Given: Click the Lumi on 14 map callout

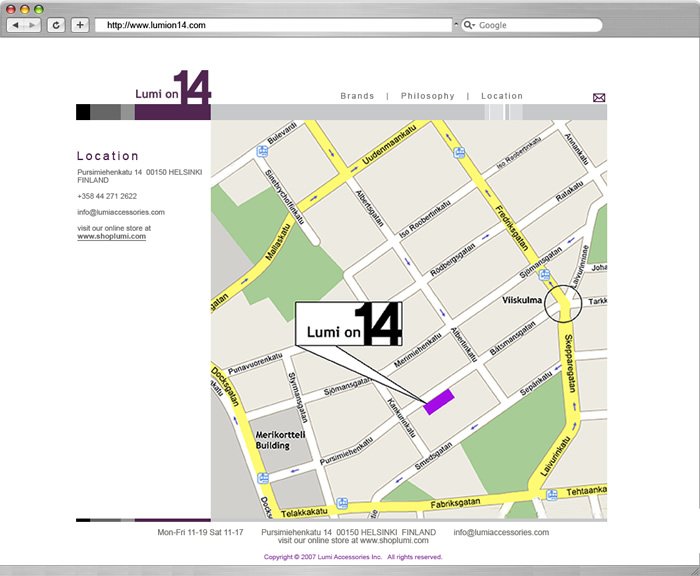Looking at the screenshot, I should (349, 324).
